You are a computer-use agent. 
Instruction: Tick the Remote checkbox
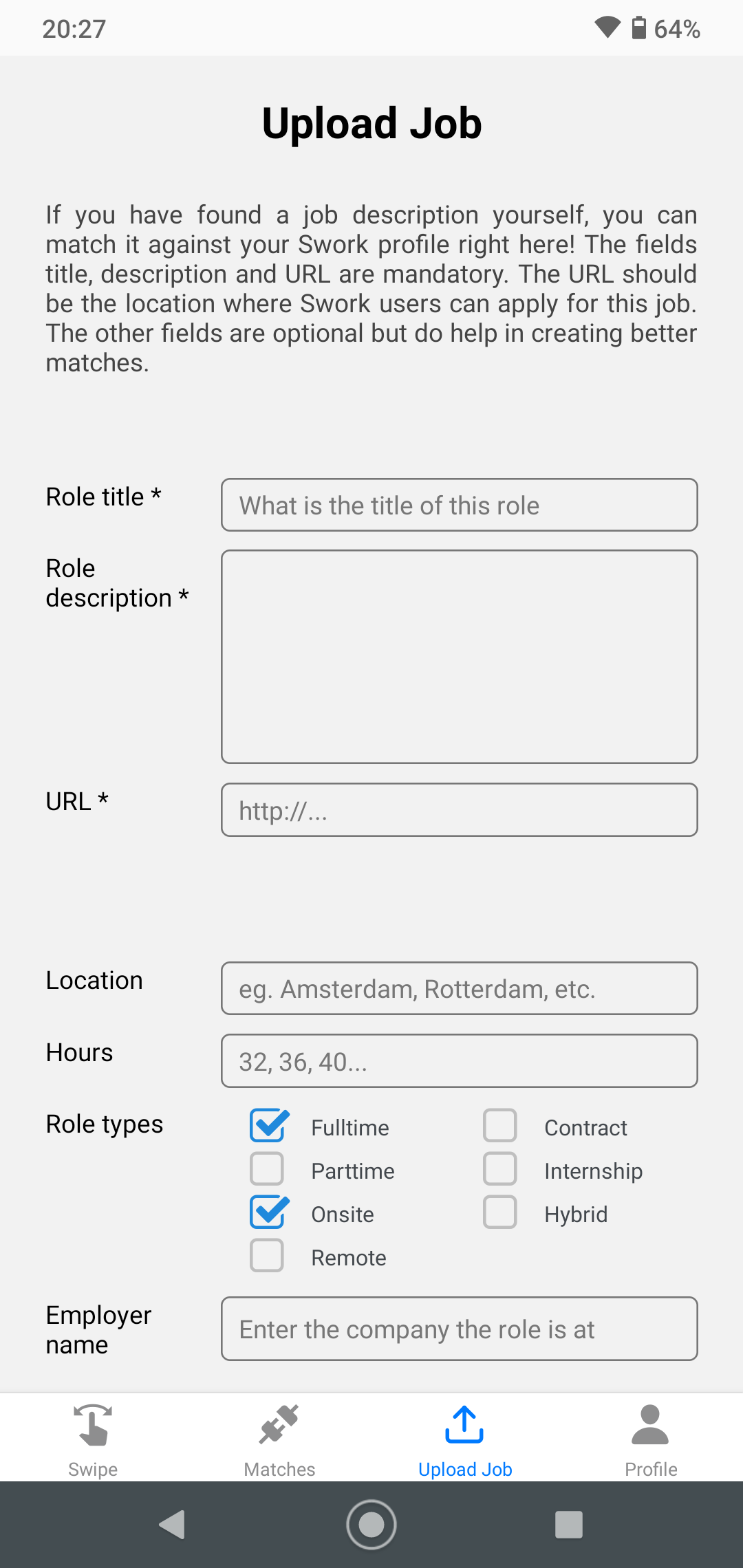tap(267, 1256)
